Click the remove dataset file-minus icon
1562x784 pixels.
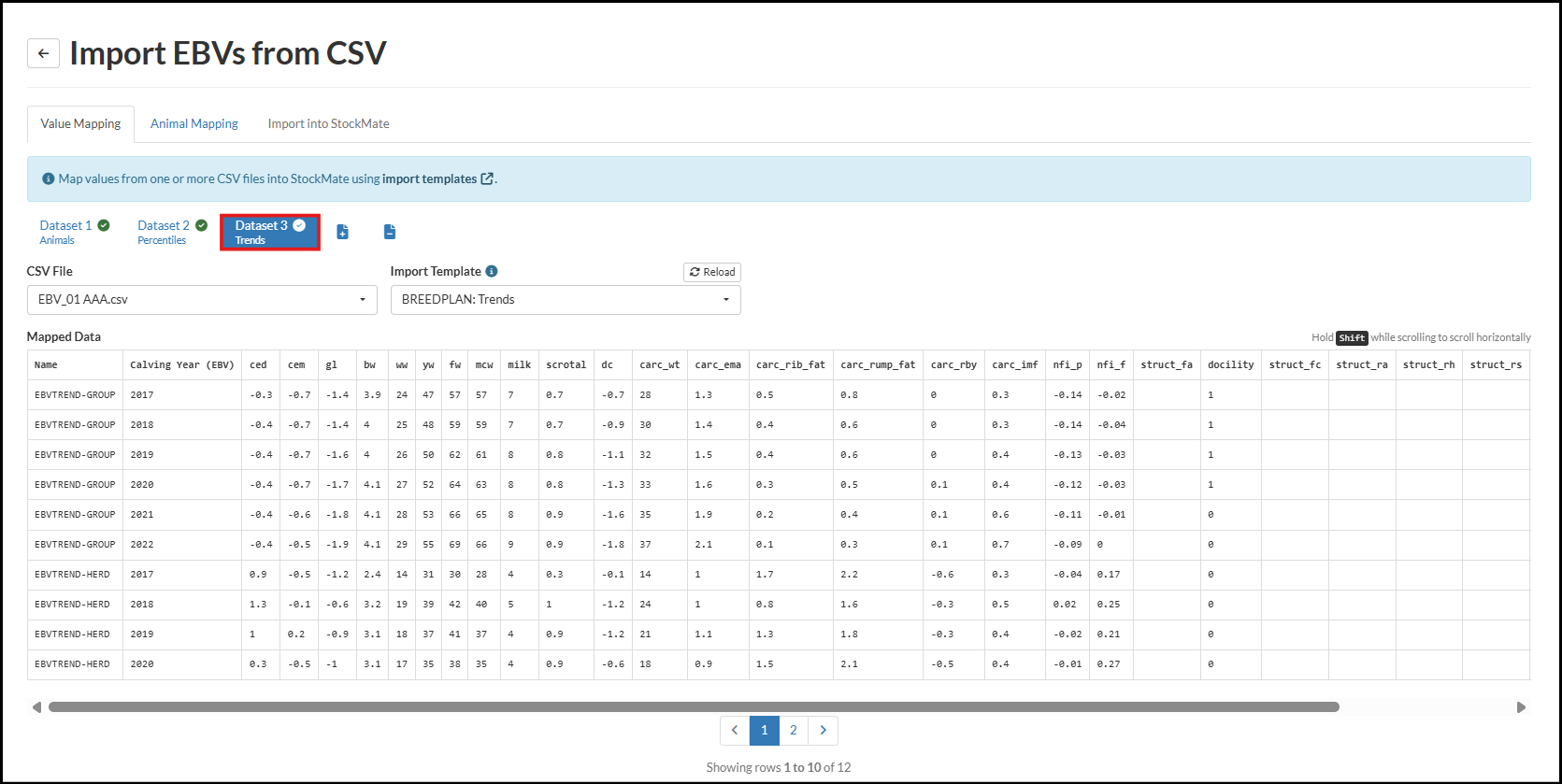(x=390, y=232)
